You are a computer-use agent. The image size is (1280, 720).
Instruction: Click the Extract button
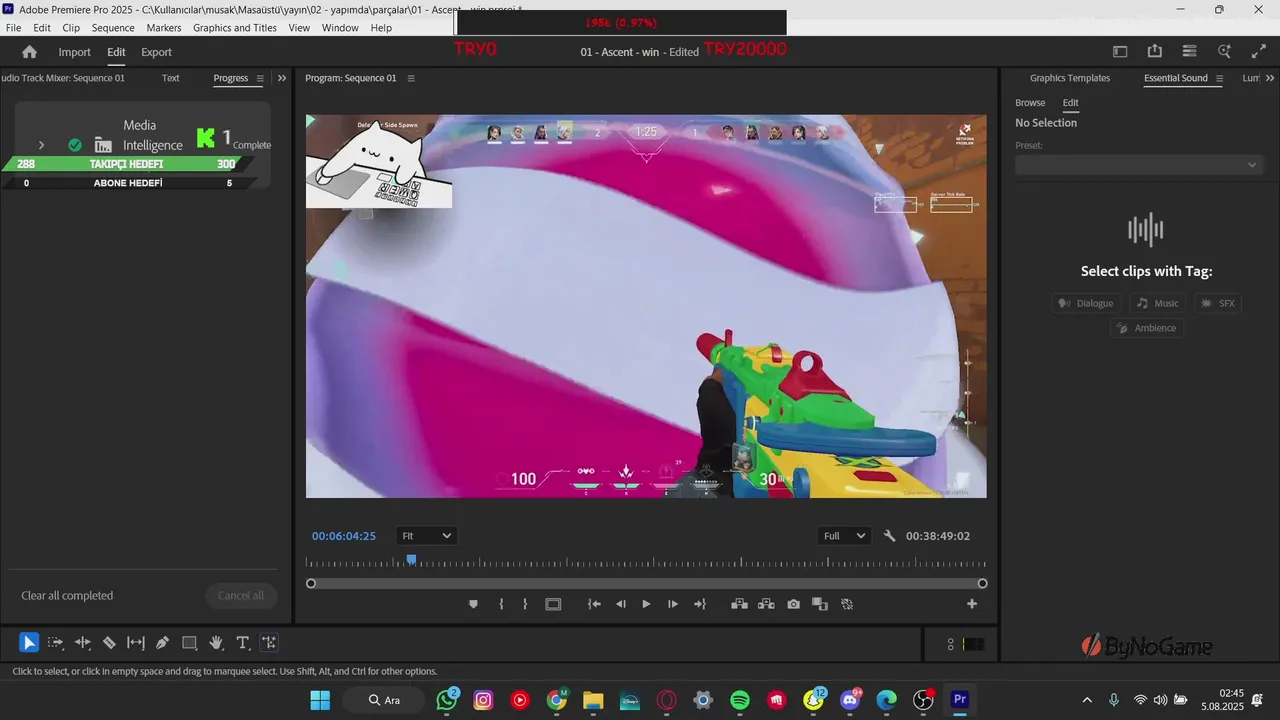[766, 604]
